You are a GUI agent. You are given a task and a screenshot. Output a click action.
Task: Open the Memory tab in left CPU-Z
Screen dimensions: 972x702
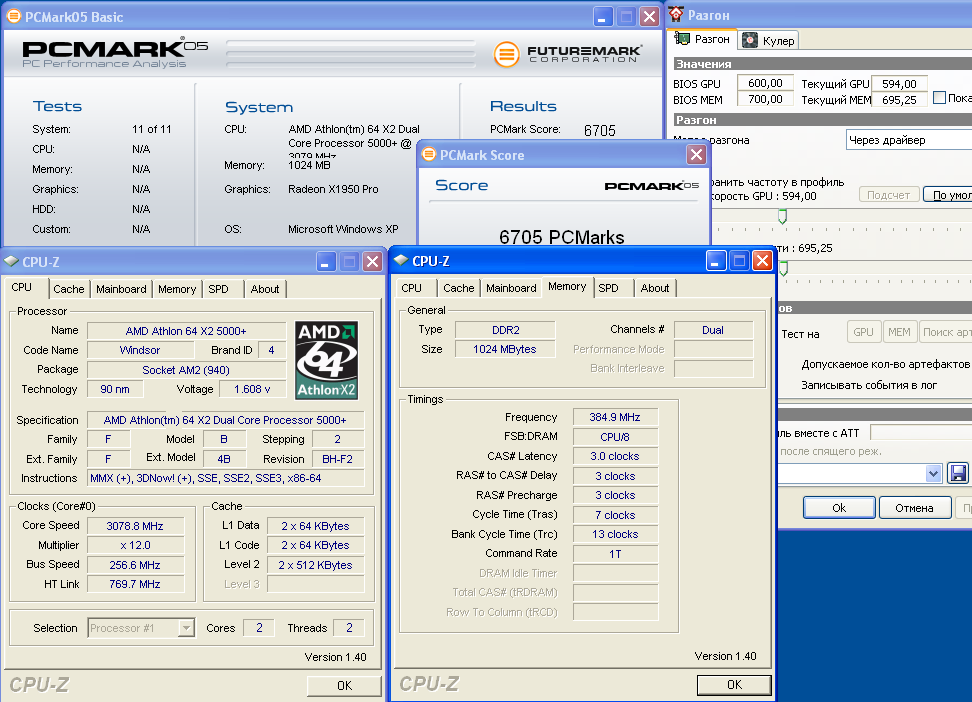[x=177, y=289]
